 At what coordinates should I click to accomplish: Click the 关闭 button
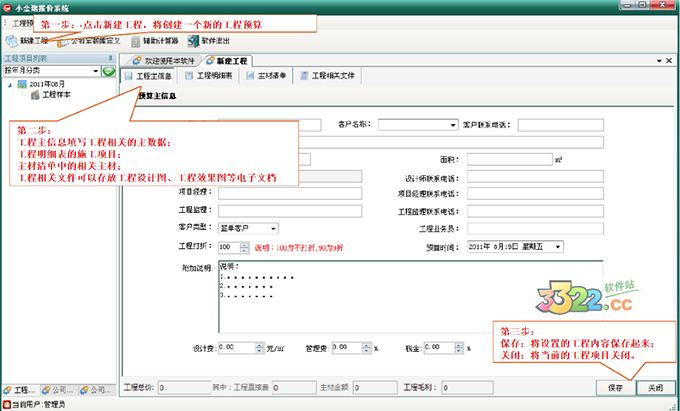[x=654, y=386]
